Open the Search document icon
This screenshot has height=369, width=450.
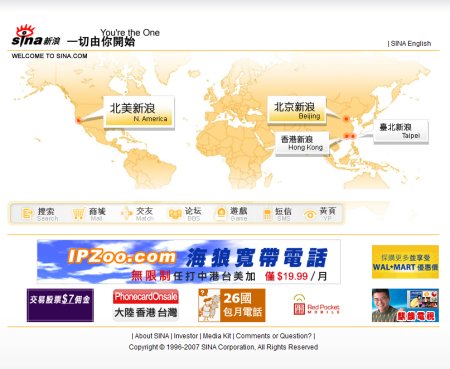(27, 214)
